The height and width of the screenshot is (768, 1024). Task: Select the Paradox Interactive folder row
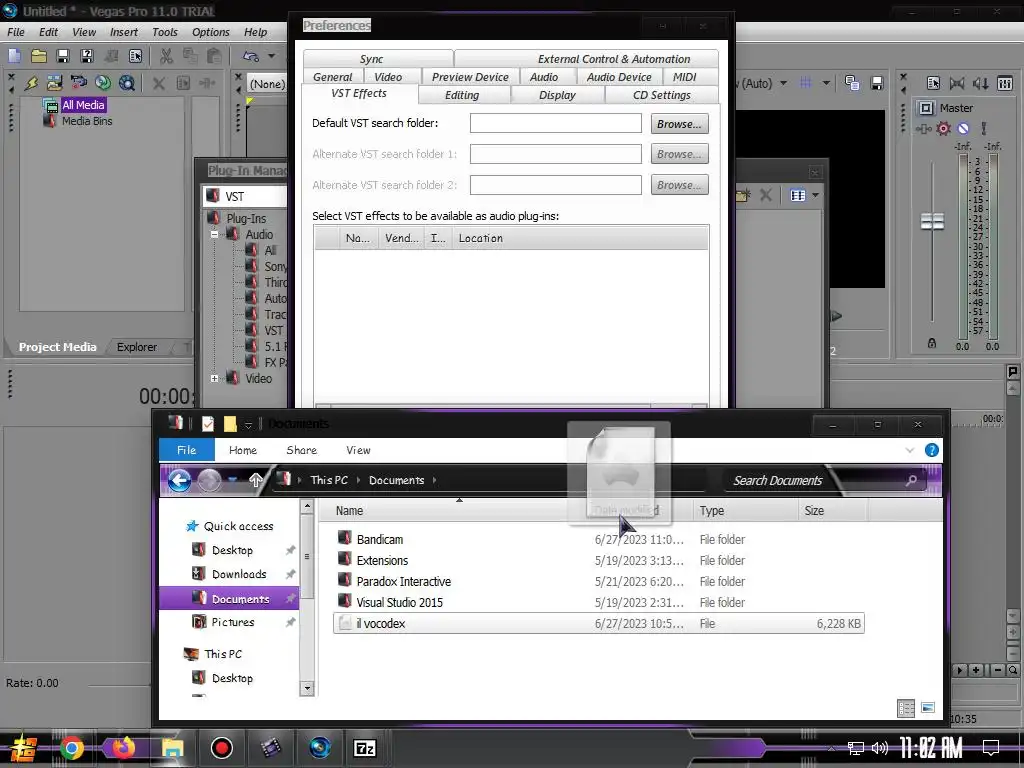599,581
